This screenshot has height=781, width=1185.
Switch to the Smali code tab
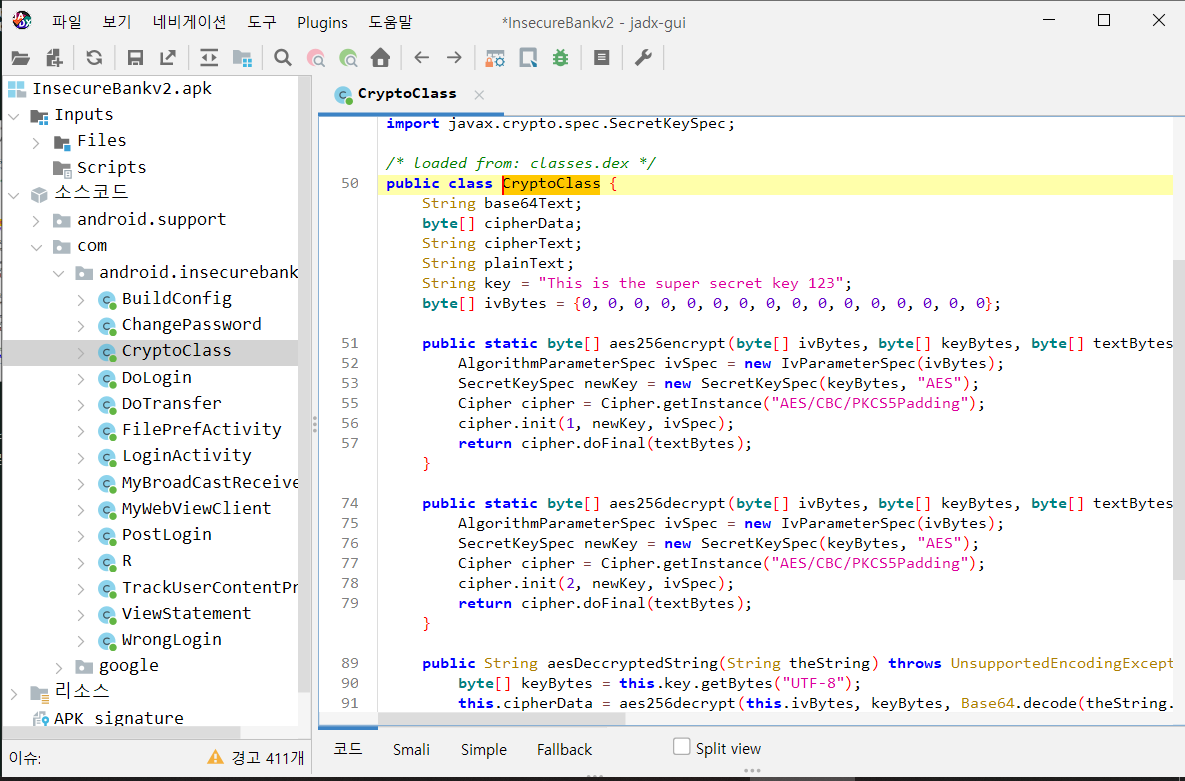[411, 749]
